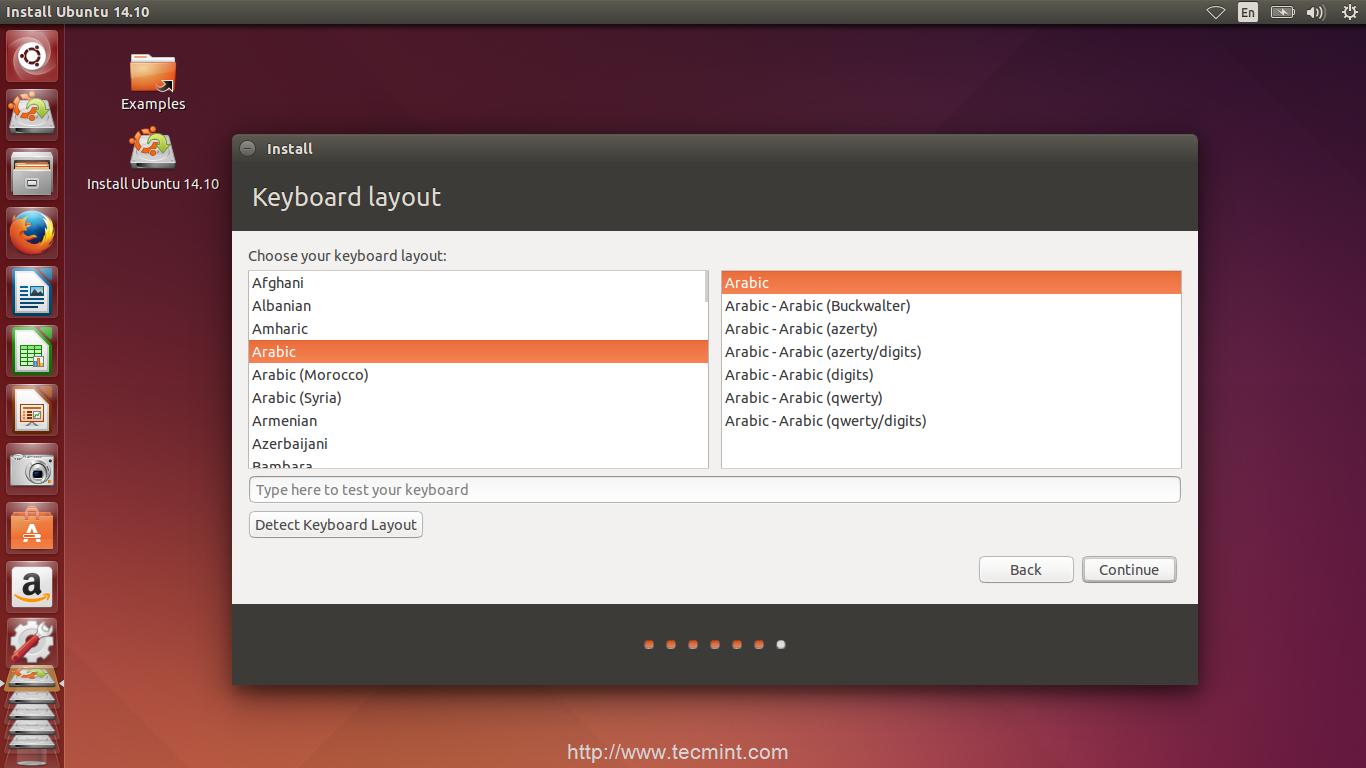Open the En keyboard input indicator

click(x=1248, y=12)
